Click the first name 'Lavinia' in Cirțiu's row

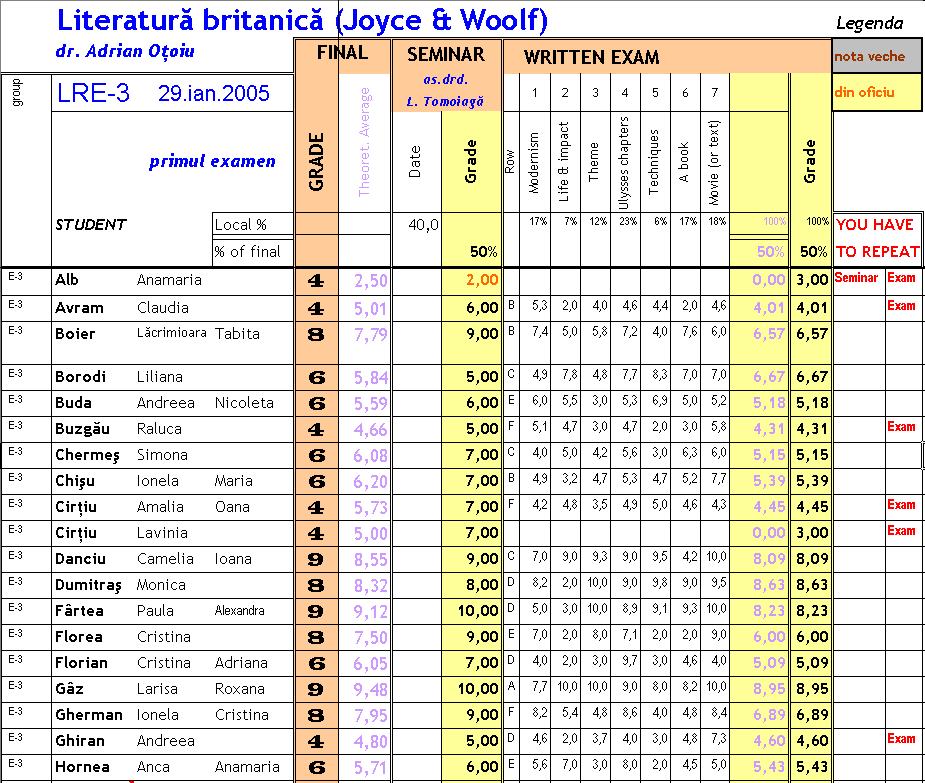pyautogui.click(x=162, y=533)
